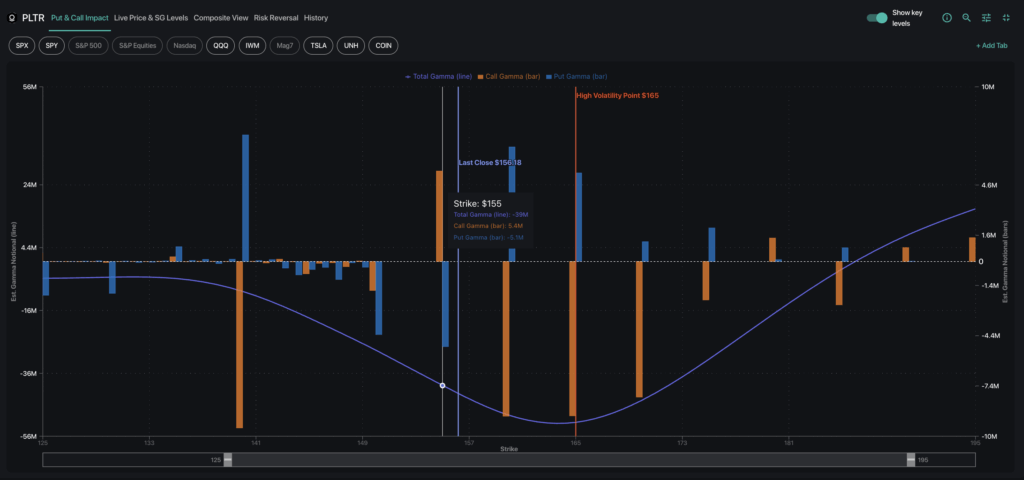Click the zoom out magnifier icon
Viewport: 1024px width, 480px height.
(966, 18)
